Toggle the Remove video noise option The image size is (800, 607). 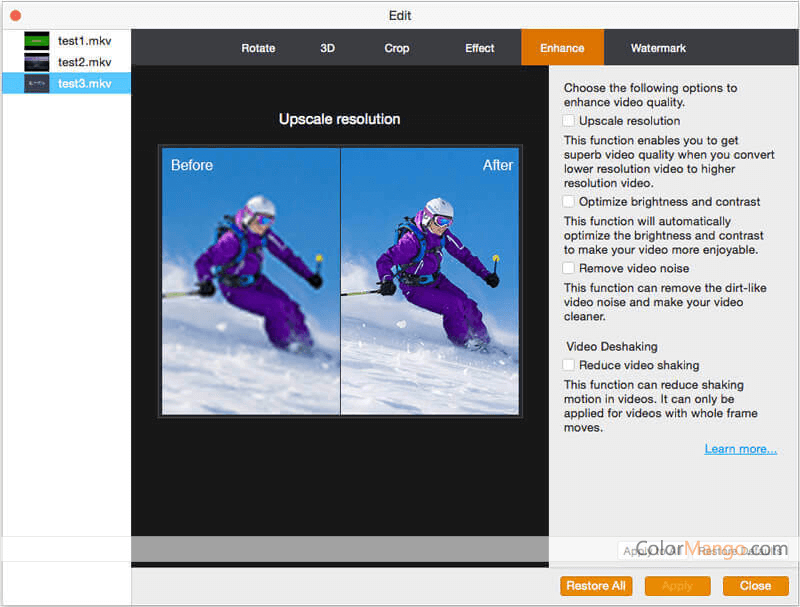(x=569, y=268)
